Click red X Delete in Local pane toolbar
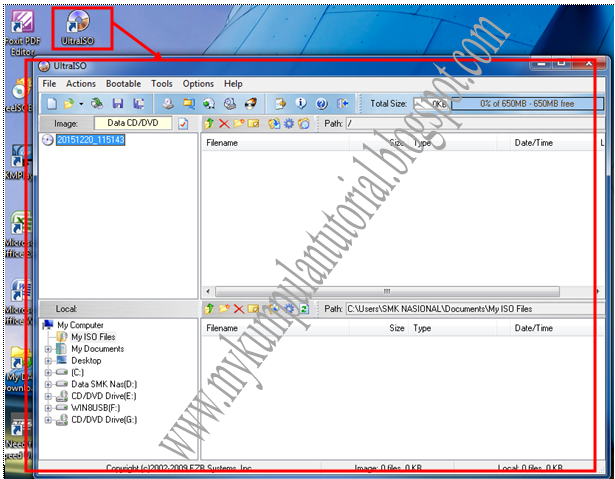The height and width of the screenshot is (479, 615). 239,309
